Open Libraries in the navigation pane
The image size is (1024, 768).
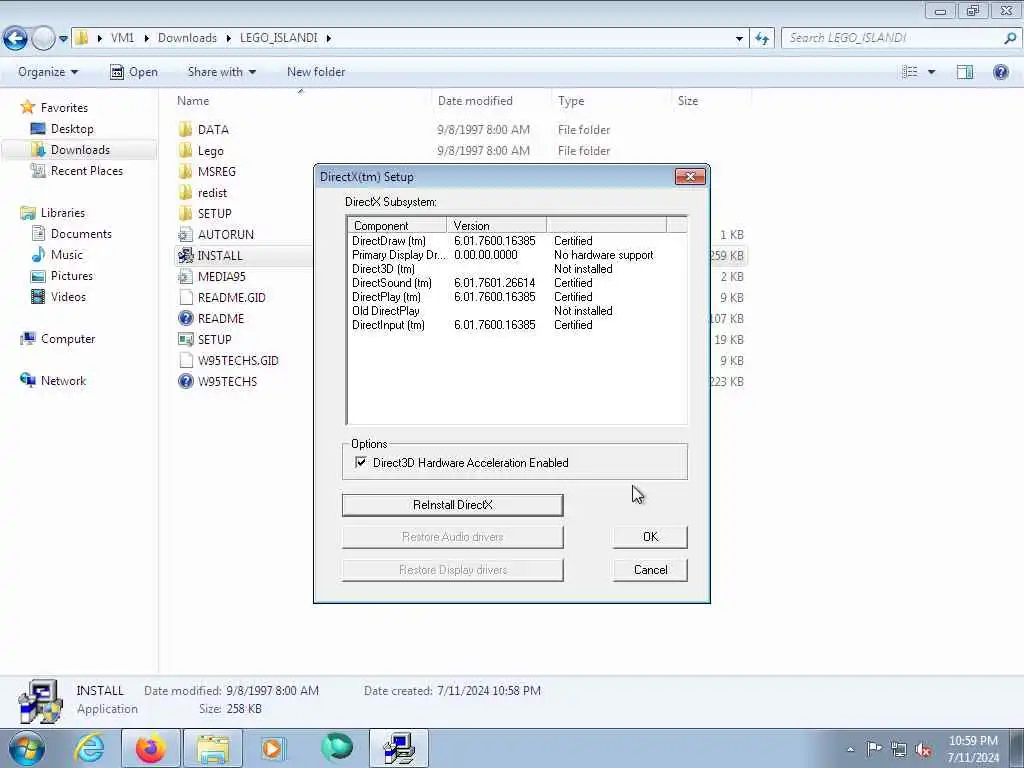63,212
